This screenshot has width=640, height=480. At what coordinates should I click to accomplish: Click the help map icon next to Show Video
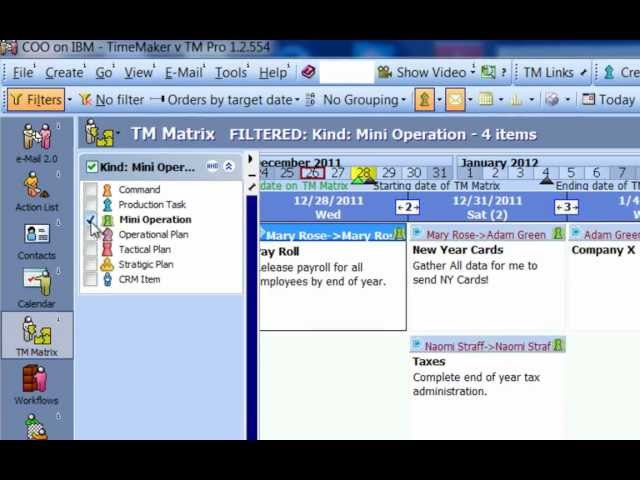[488, 72]
